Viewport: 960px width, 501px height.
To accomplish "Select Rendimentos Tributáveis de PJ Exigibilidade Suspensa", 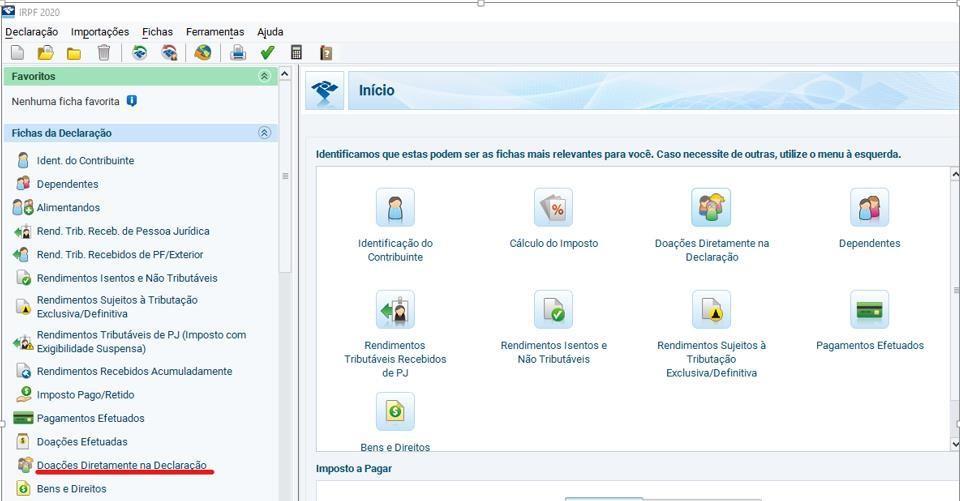I will point(141,342).
